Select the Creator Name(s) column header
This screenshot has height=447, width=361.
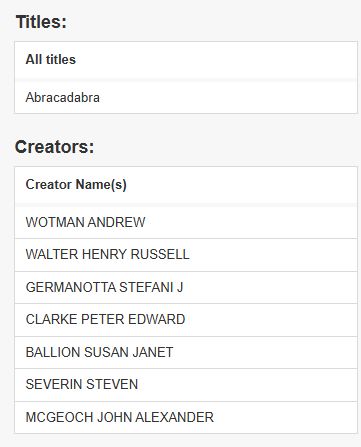[186, 185]
